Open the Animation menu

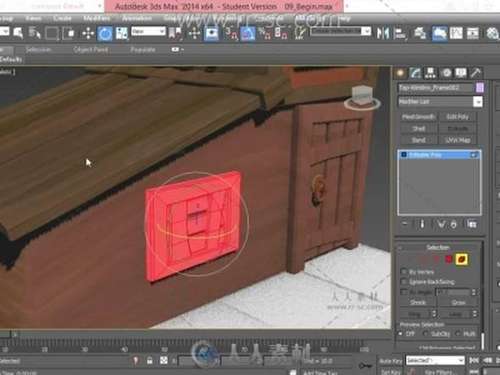(137, 18)
